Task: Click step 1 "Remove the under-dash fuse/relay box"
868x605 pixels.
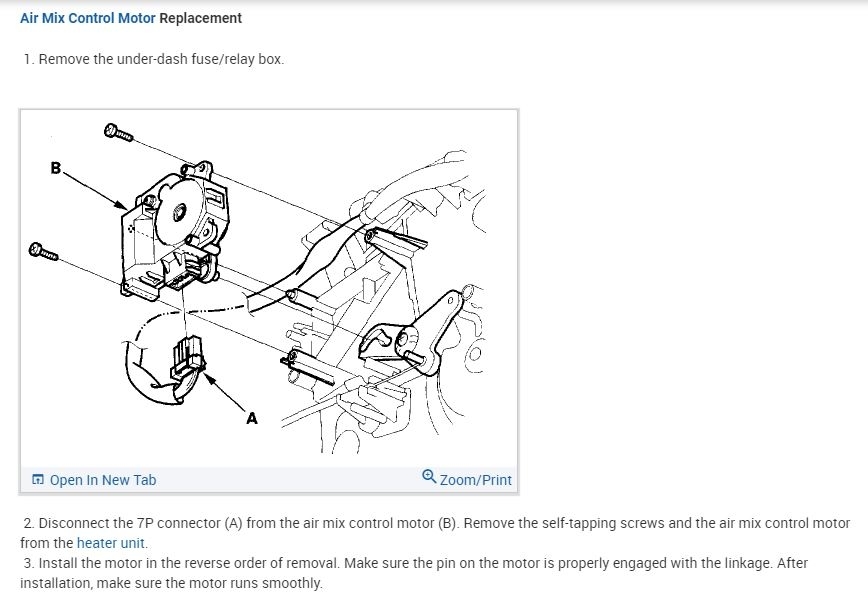Action: point(154,59)
